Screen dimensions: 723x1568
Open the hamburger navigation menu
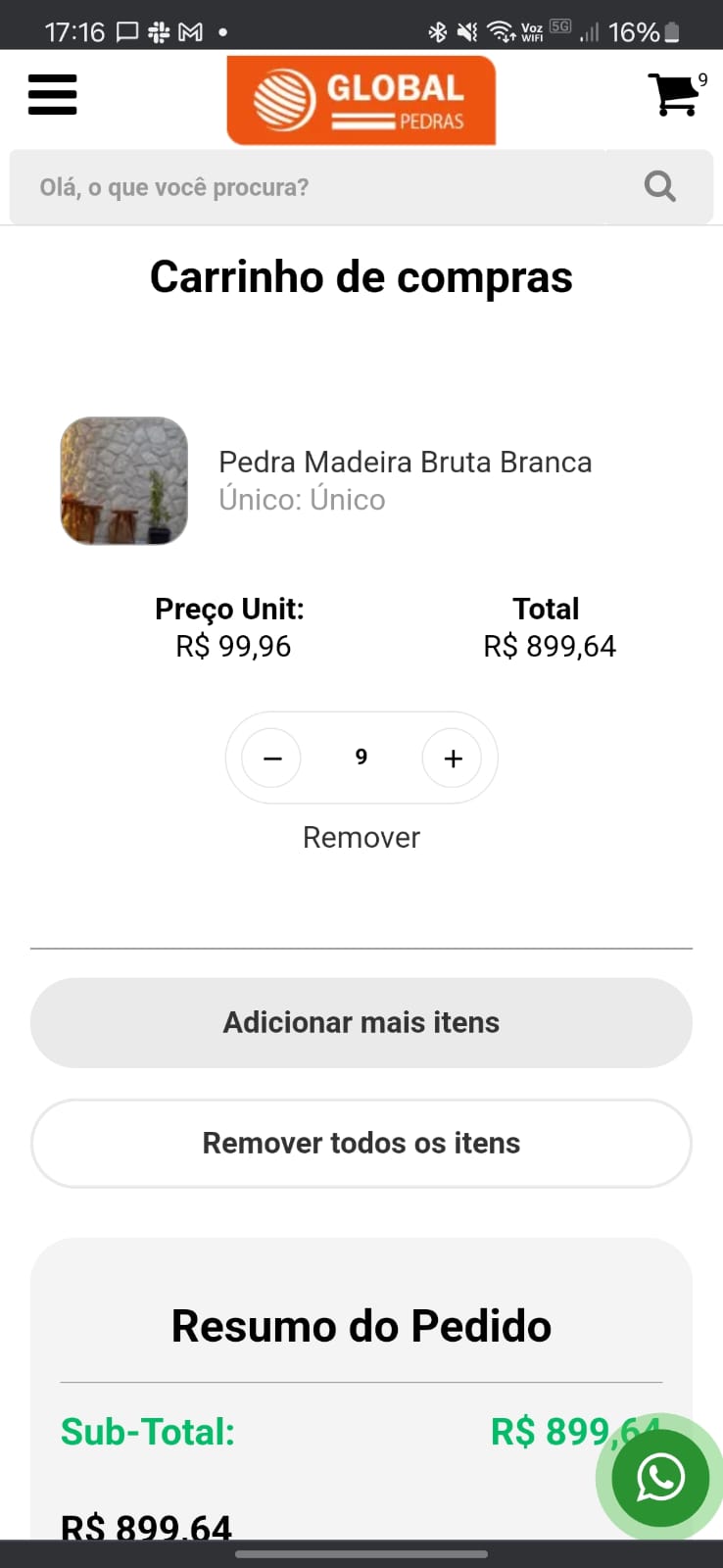point(53,95)
